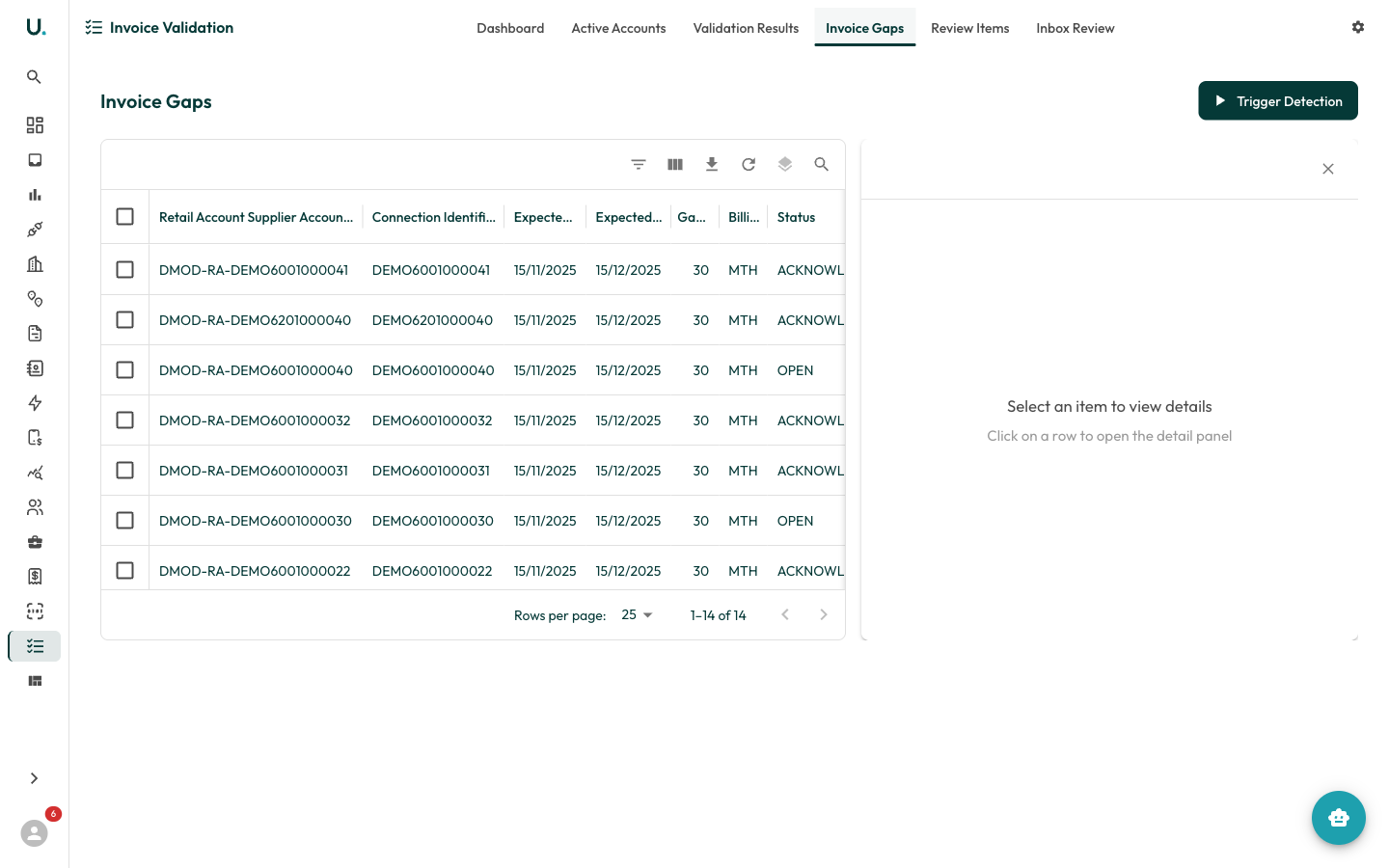
Task: Open the document icon in sidebar
Action: [35, 334]
